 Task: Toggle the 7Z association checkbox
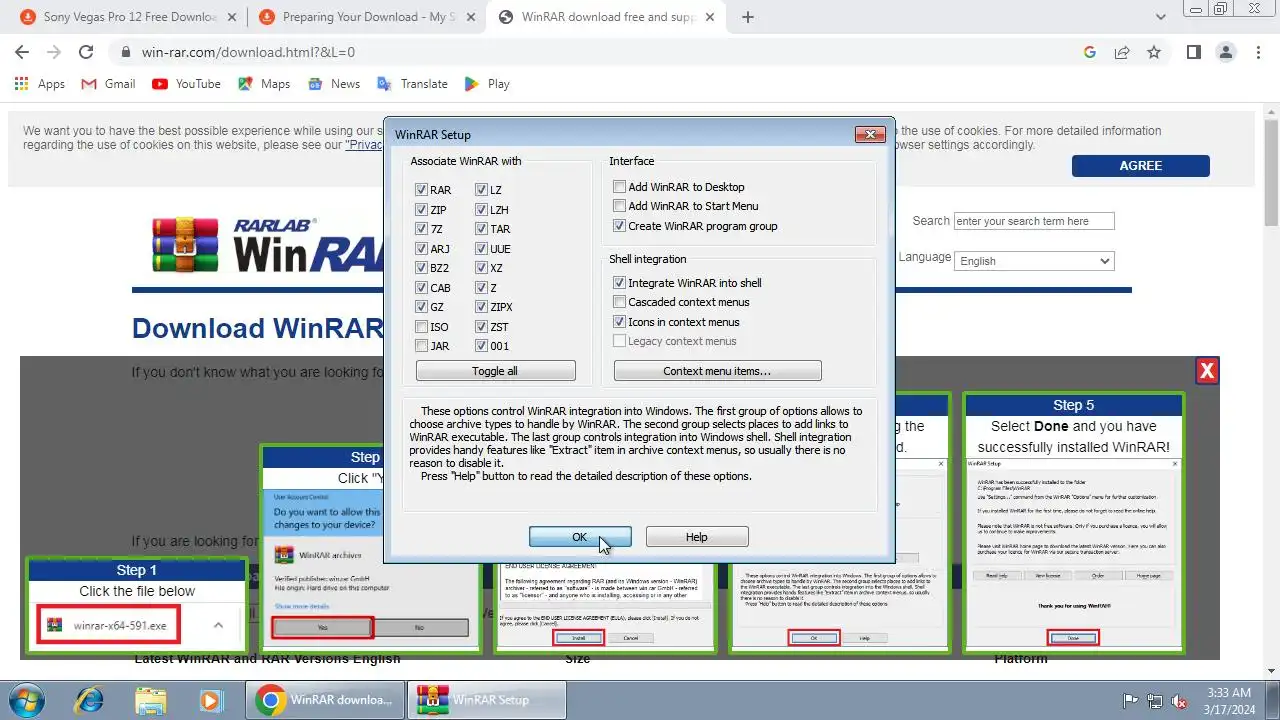click(422, 229)
